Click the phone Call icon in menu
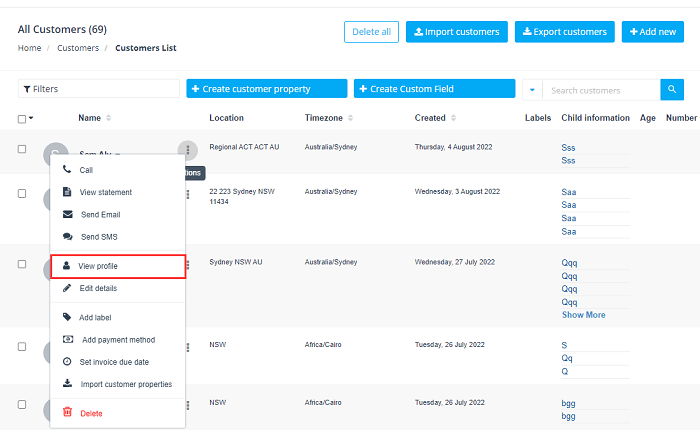Image resolution: width=700 pixels, height=436 pixels. coord(67,170)
